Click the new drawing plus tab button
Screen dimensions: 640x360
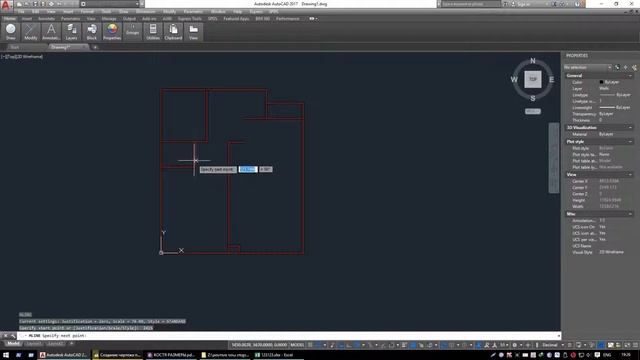click(95, 47)
